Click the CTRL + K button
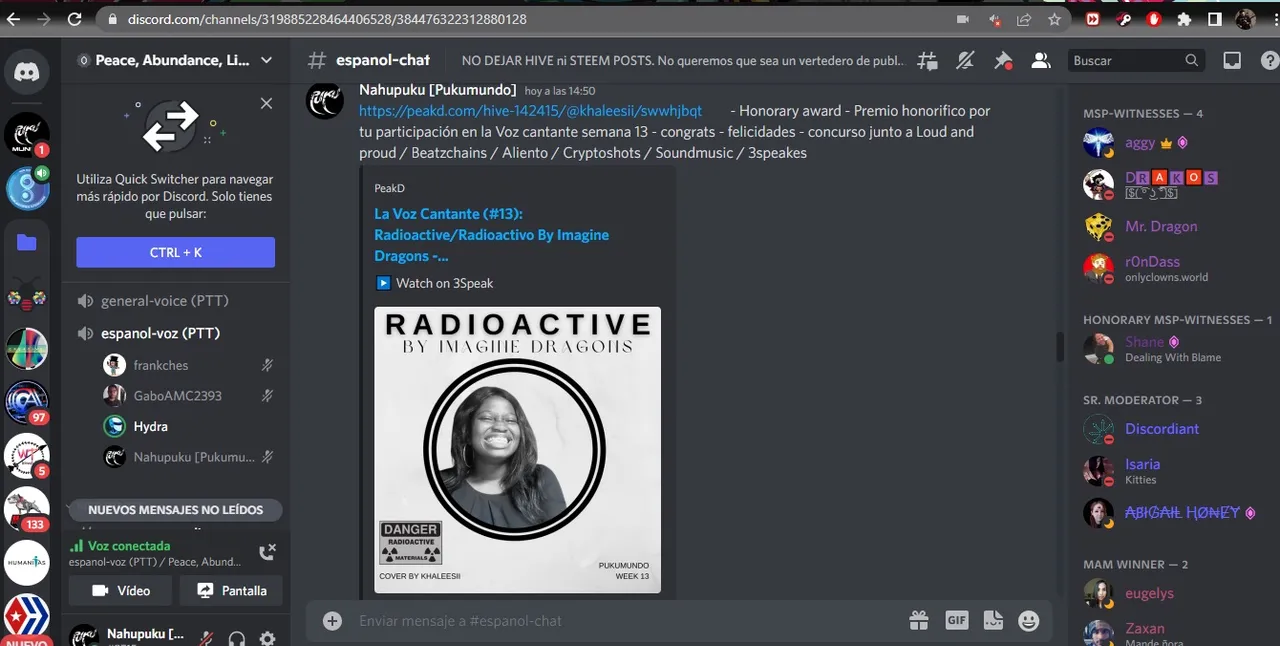 [175, 252]
